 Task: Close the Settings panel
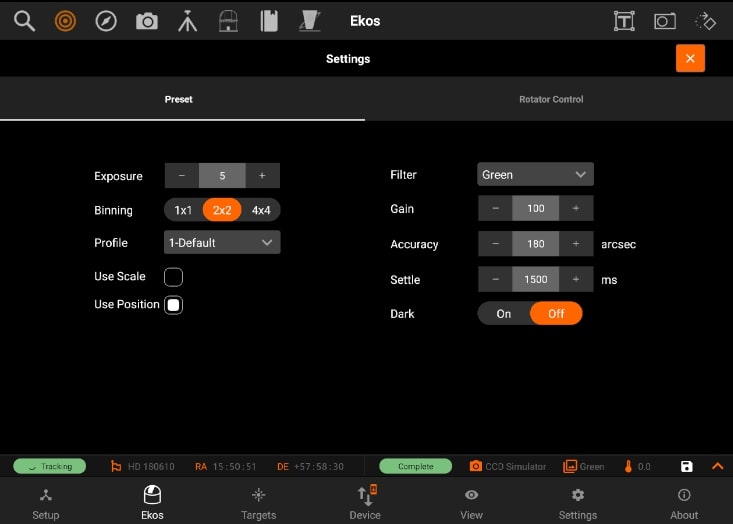click(690, 58)
